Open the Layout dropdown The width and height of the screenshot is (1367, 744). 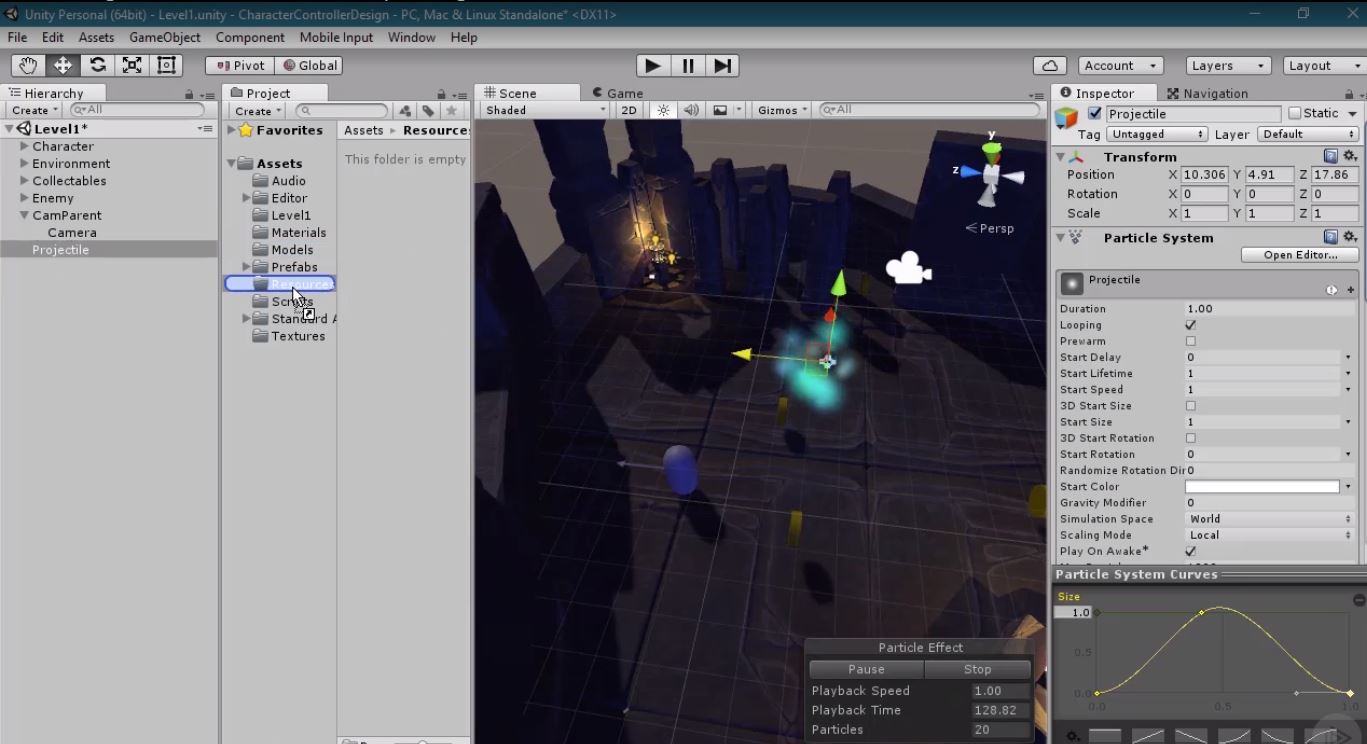pos(1322,64)
